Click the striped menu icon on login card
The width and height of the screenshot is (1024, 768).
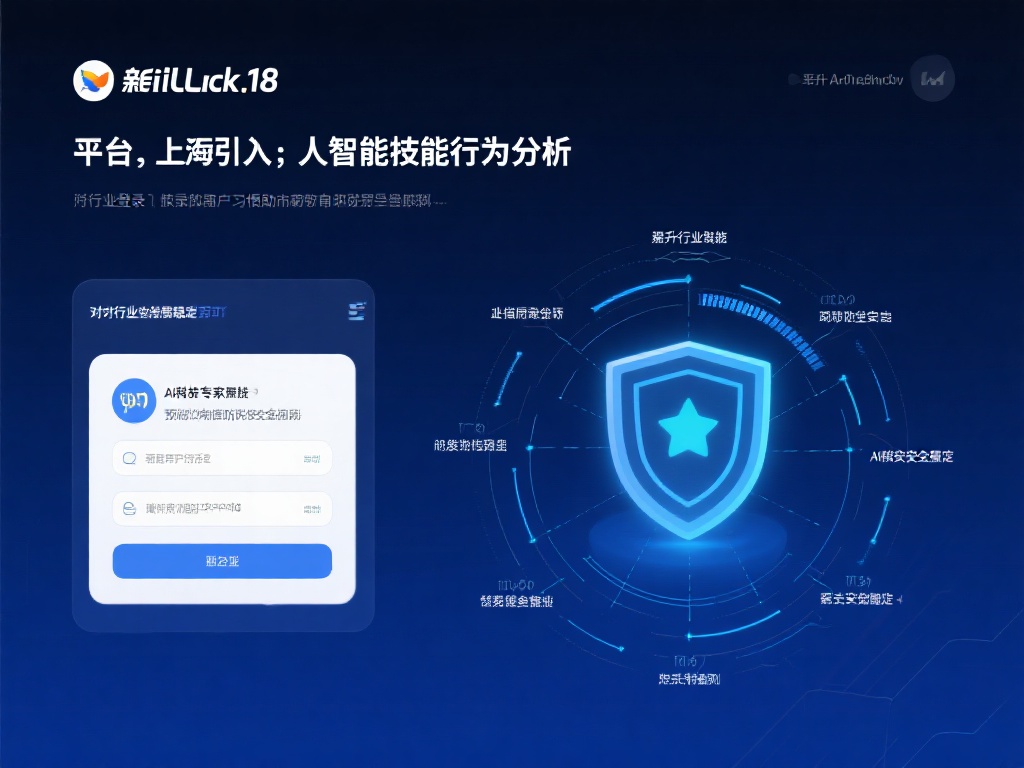pyautogui.click(x=357, y=312)
